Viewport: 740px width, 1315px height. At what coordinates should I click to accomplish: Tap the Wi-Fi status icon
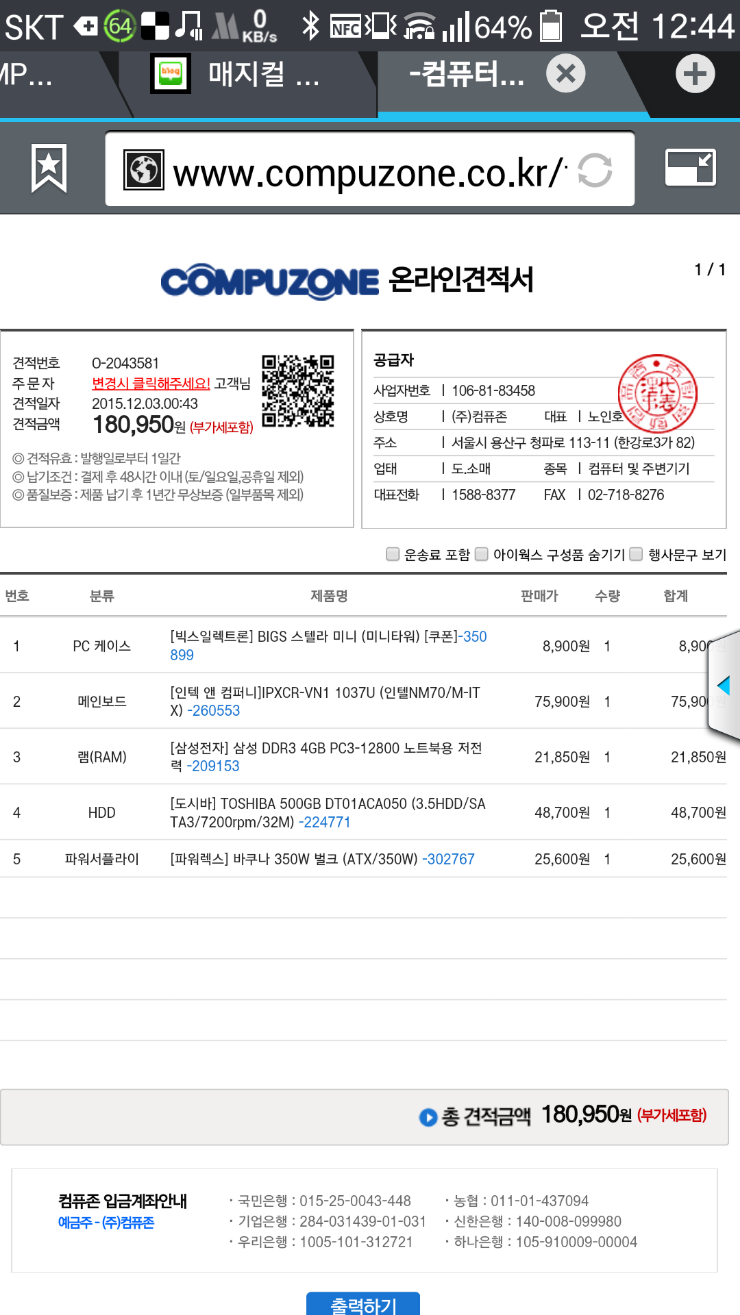tap(421, 27)
